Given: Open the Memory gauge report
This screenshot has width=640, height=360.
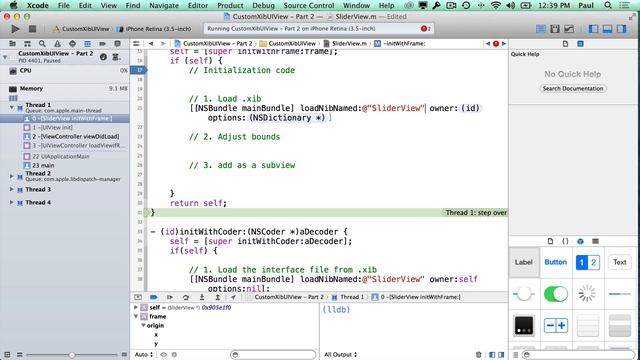Looking at the screenshot, I should tap(65, 89).
